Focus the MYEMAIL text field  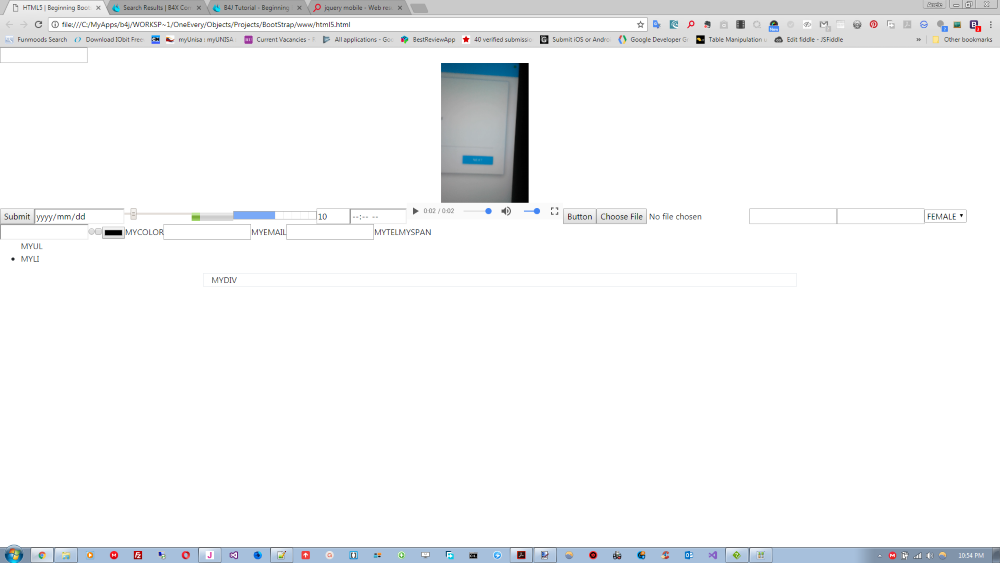(x=207, y=232)
